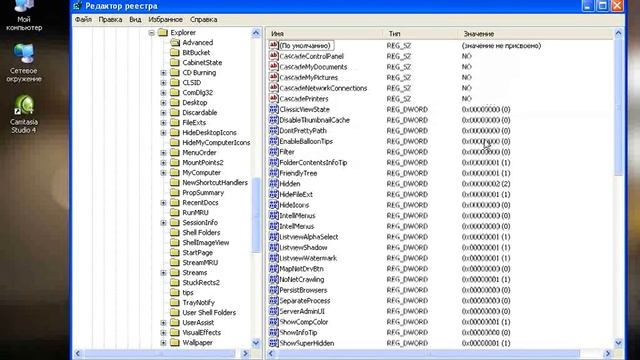The width and height of the screenshot is (640, 360).
Task: Open the Файл menu
Action: [83, 19]
